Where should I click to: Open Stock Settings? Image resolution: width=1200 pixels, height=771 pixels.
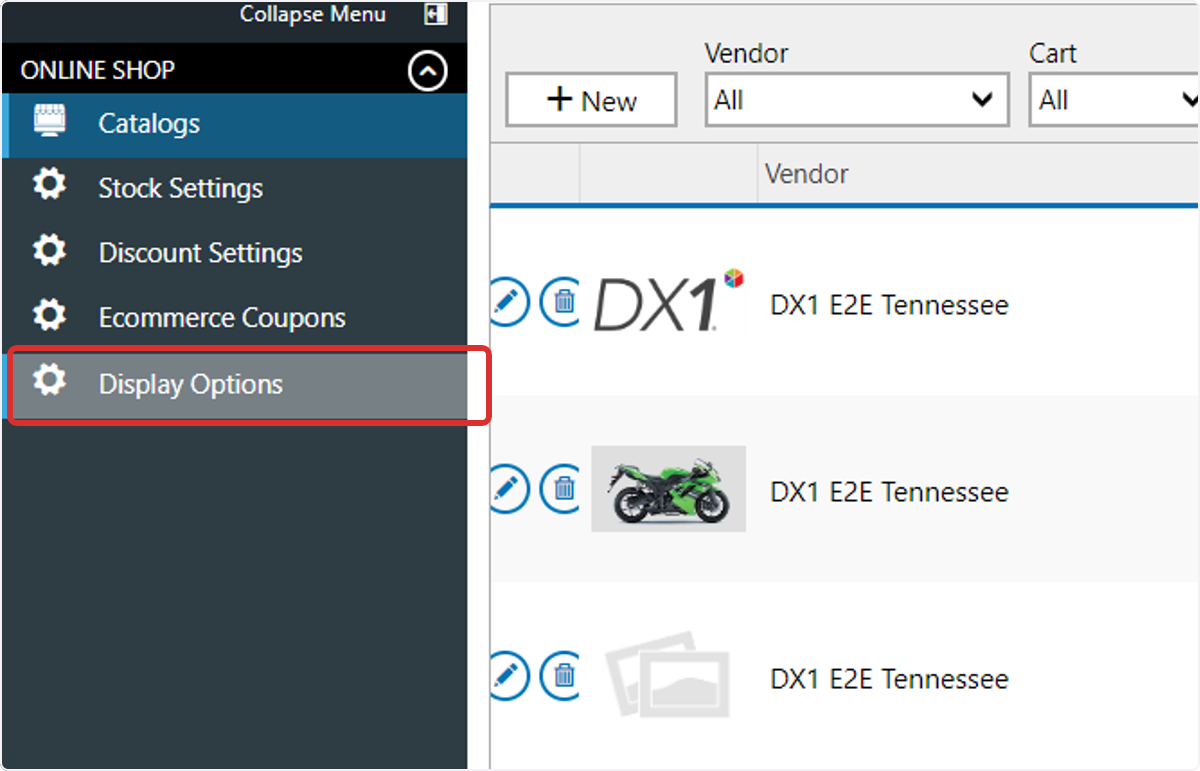(x=234, y=189)
